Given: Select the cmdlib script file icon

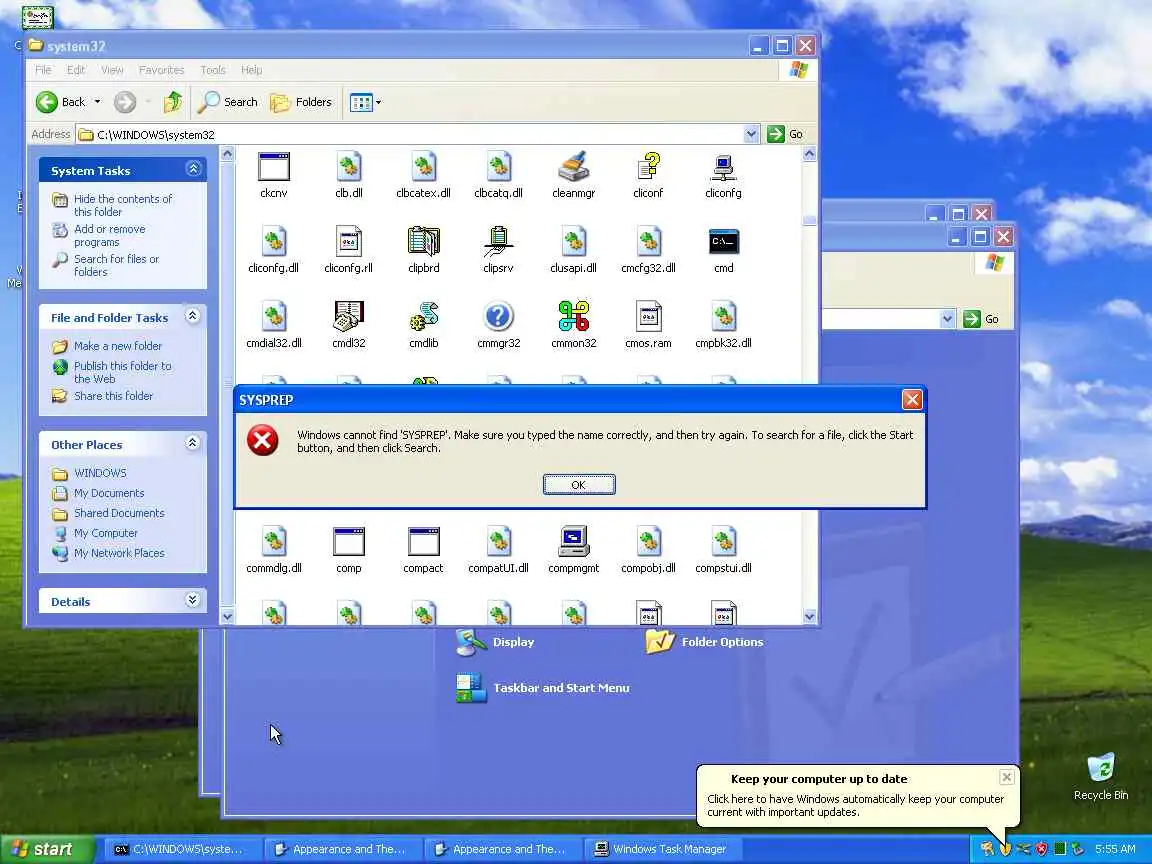Looking at the screenshot, I should tap(424, 317).
